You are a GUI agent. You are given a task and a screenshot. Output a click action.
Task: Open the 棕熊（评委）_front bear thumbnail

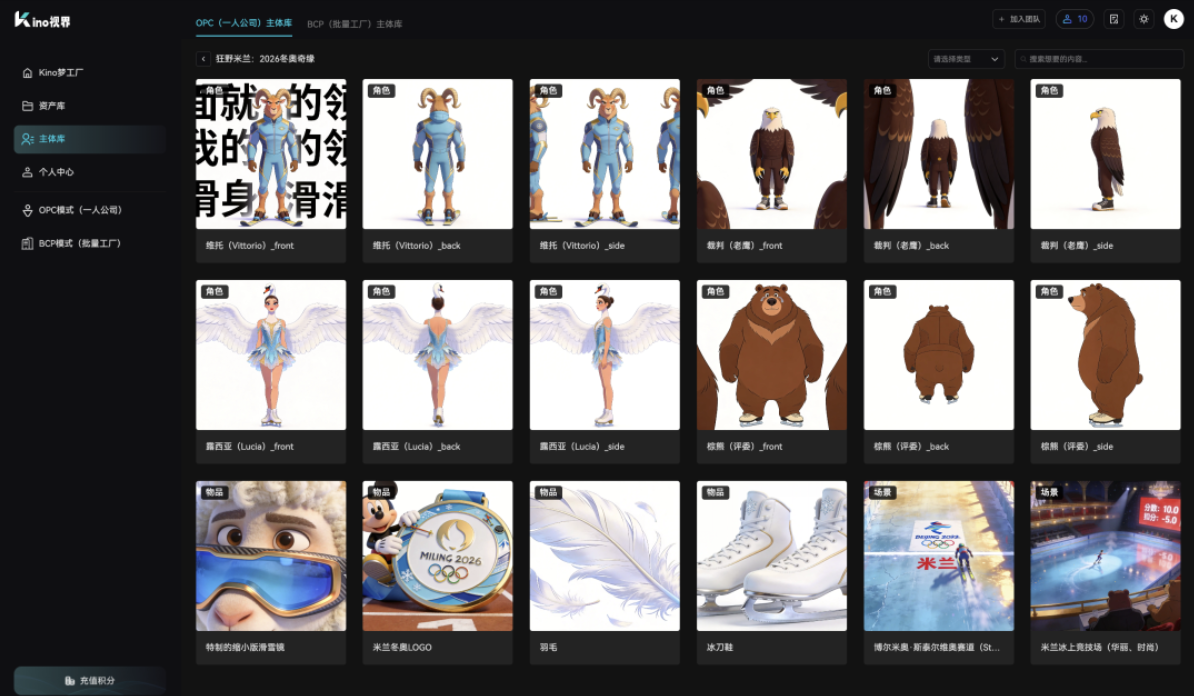771,355
